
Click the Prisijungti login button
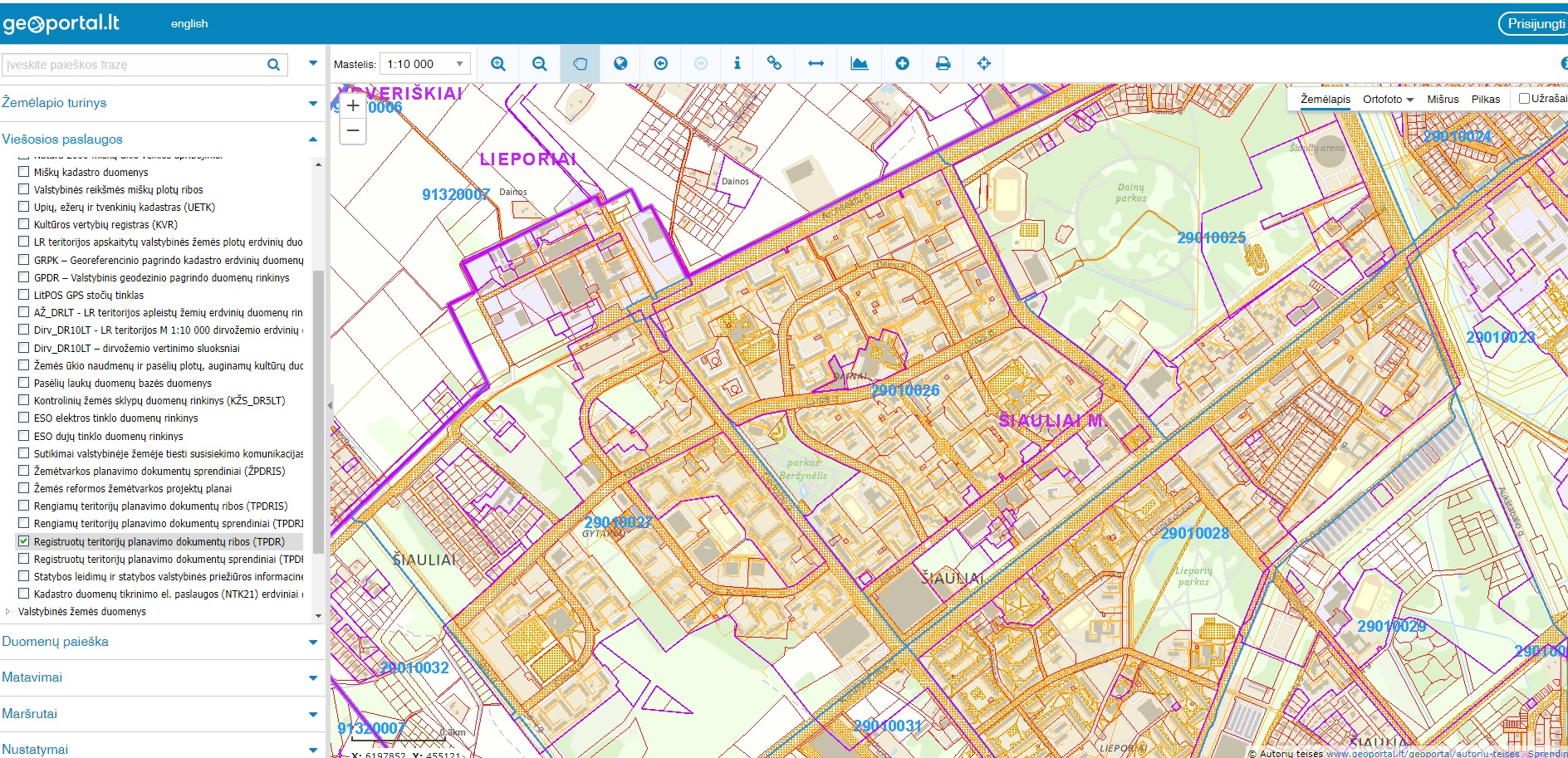click(x=1535, y=23)
